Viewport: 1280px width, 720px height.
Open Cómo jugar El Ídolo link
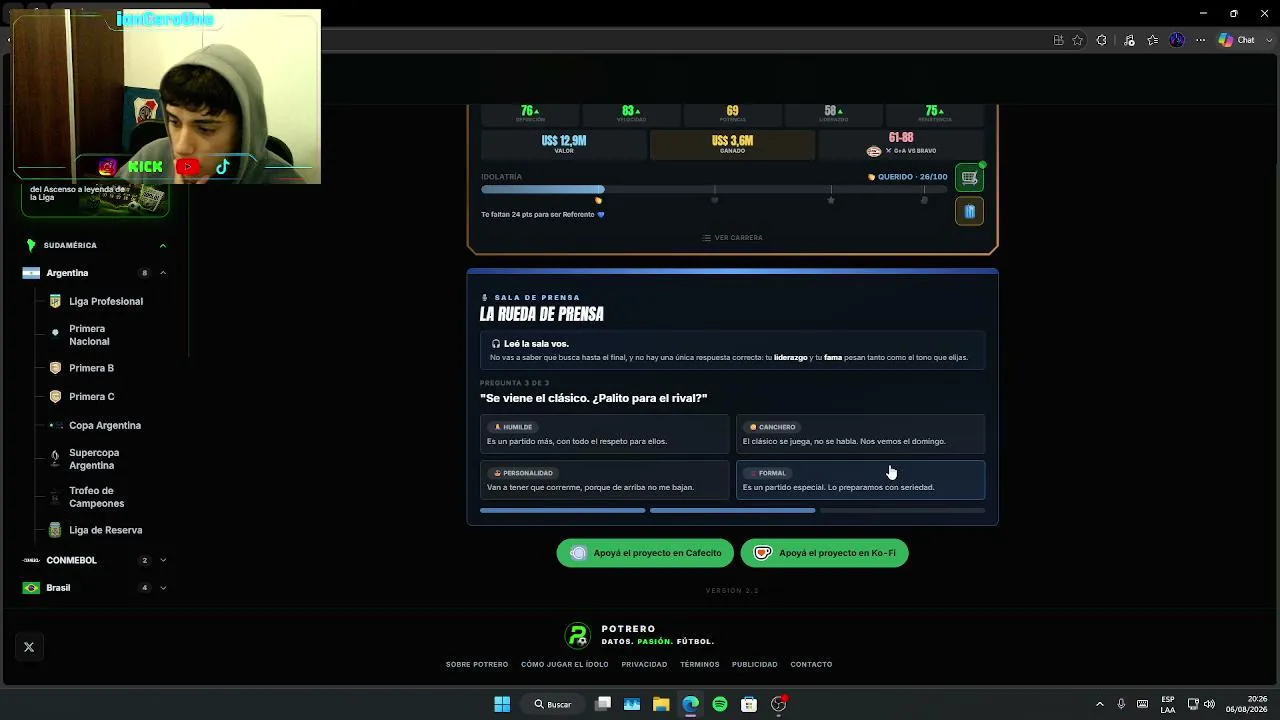(564, 664)
